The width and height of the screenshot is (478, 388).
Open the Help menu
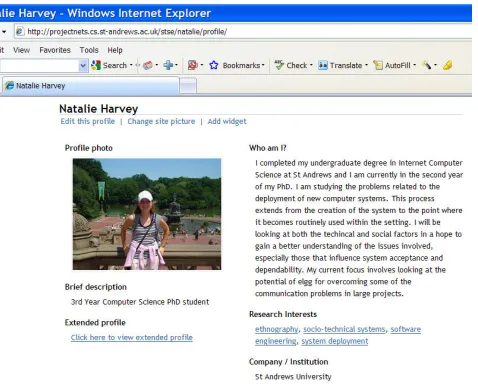pos(115,50)
